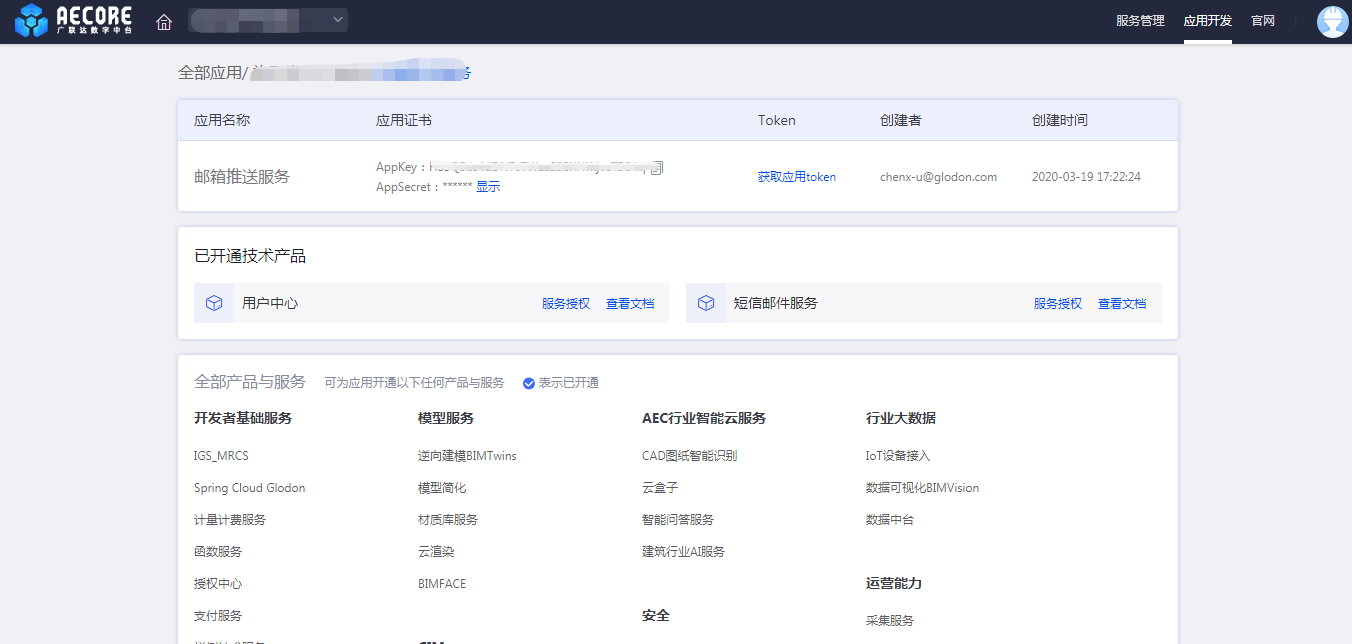1352x644 pixels.
Task: Go to home via house icon
Action: pos(164,22)
